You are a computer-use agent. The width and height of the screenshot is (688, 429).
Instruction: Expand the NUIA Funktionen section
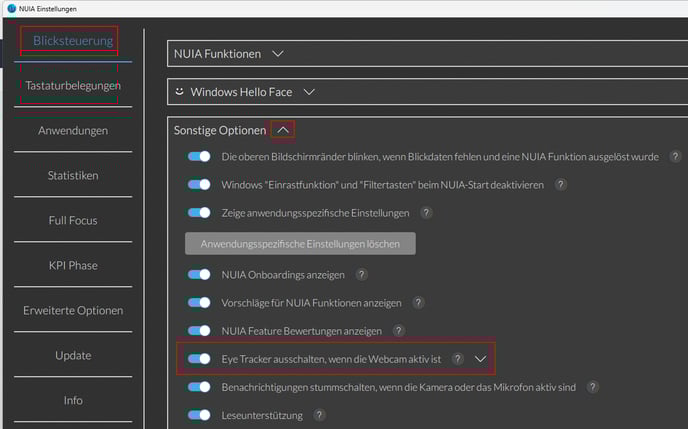[x=278, y=54]
